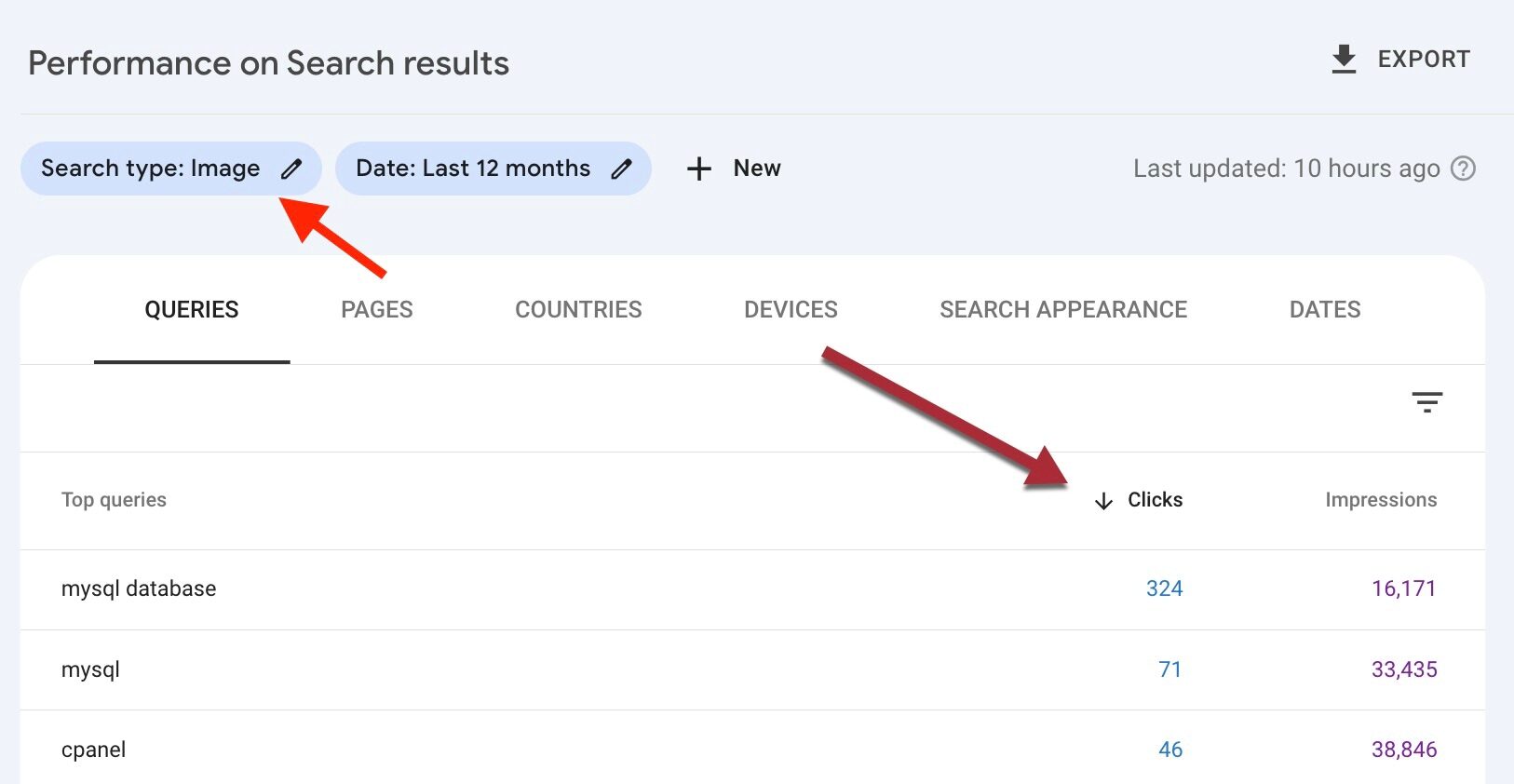The image size is (1514, 784).
Task: Edit the Date filter pencil icon
Action: click(621, 169)
